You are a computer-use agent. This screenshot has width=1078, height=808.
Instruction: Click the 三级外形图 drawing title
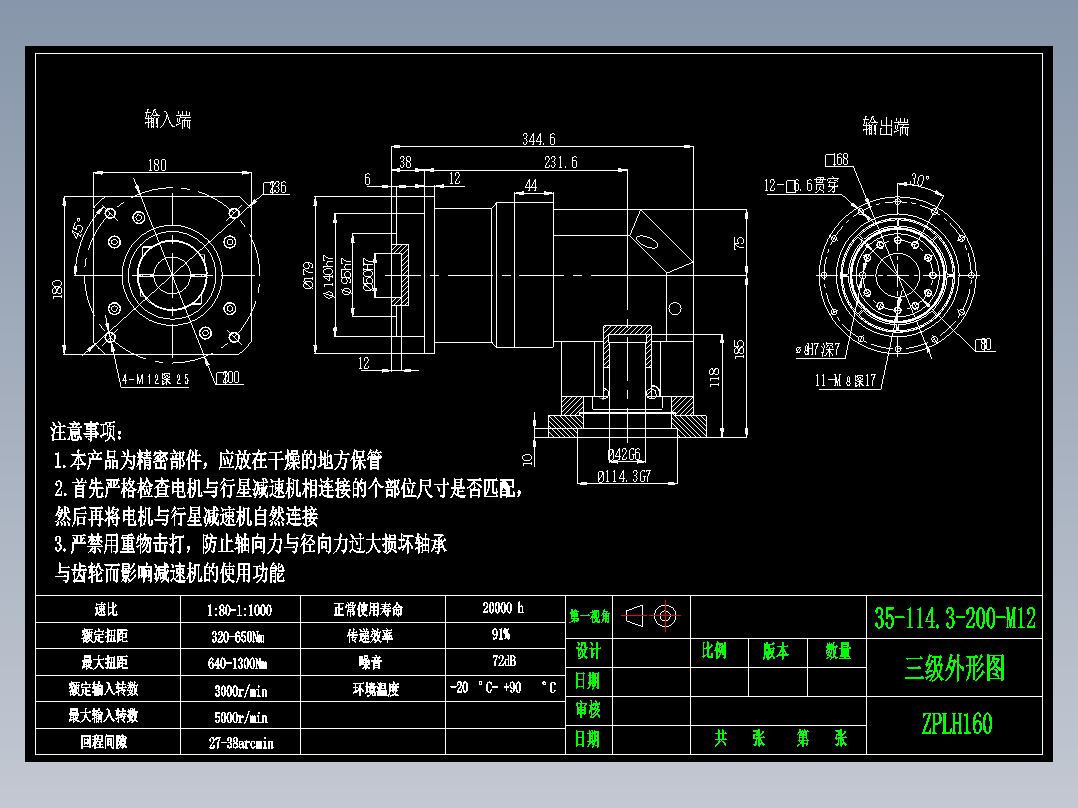coord(955,667)
